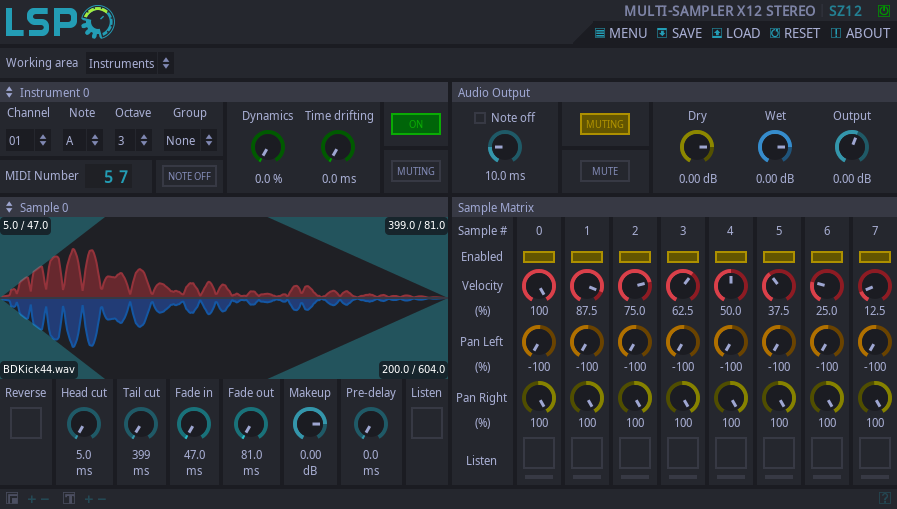
Task: Open the Octave 3 dropdown
Action: pos(133,140)
